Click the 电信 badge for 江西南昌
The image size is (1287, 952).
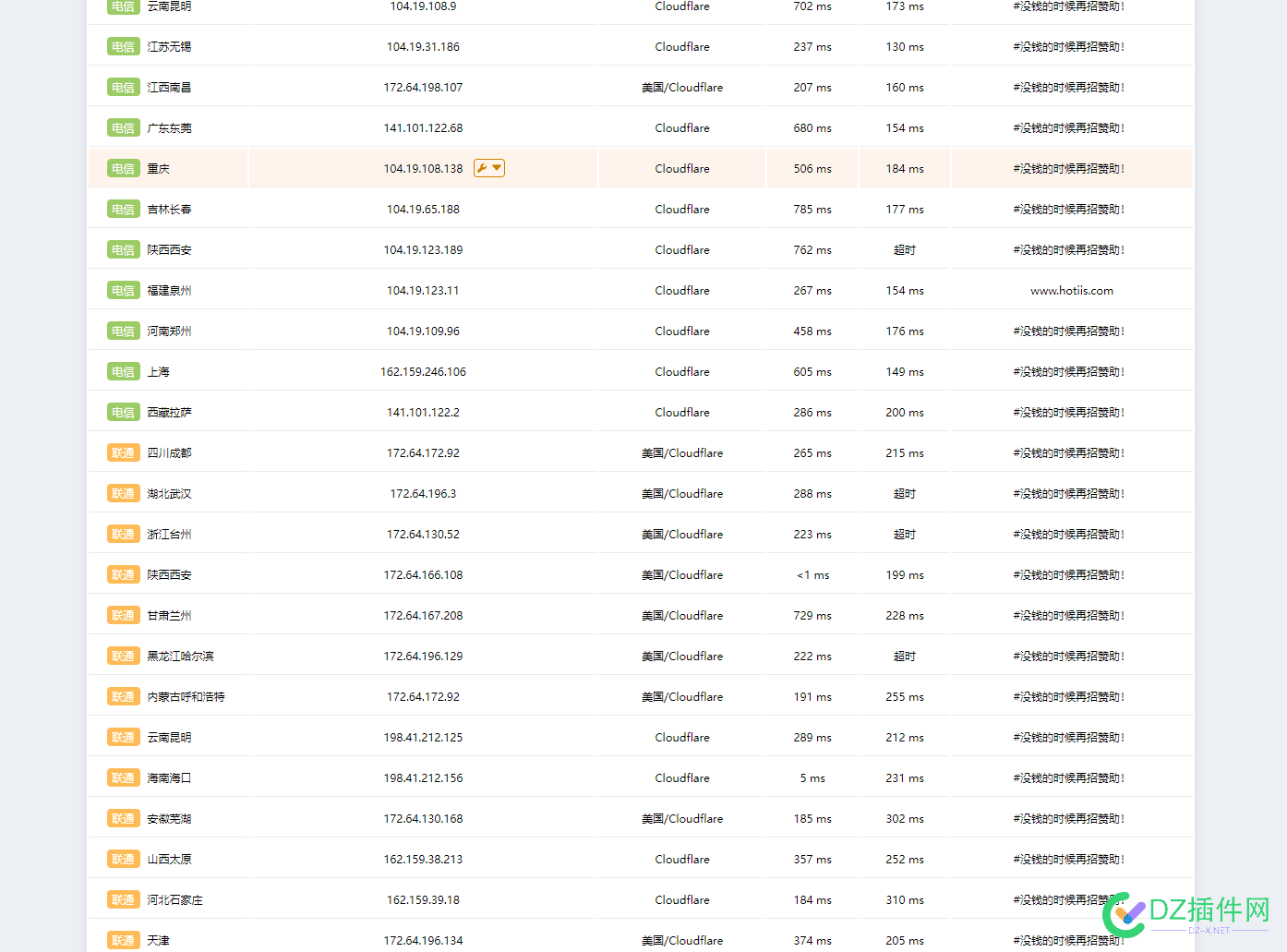pos(124,88)
